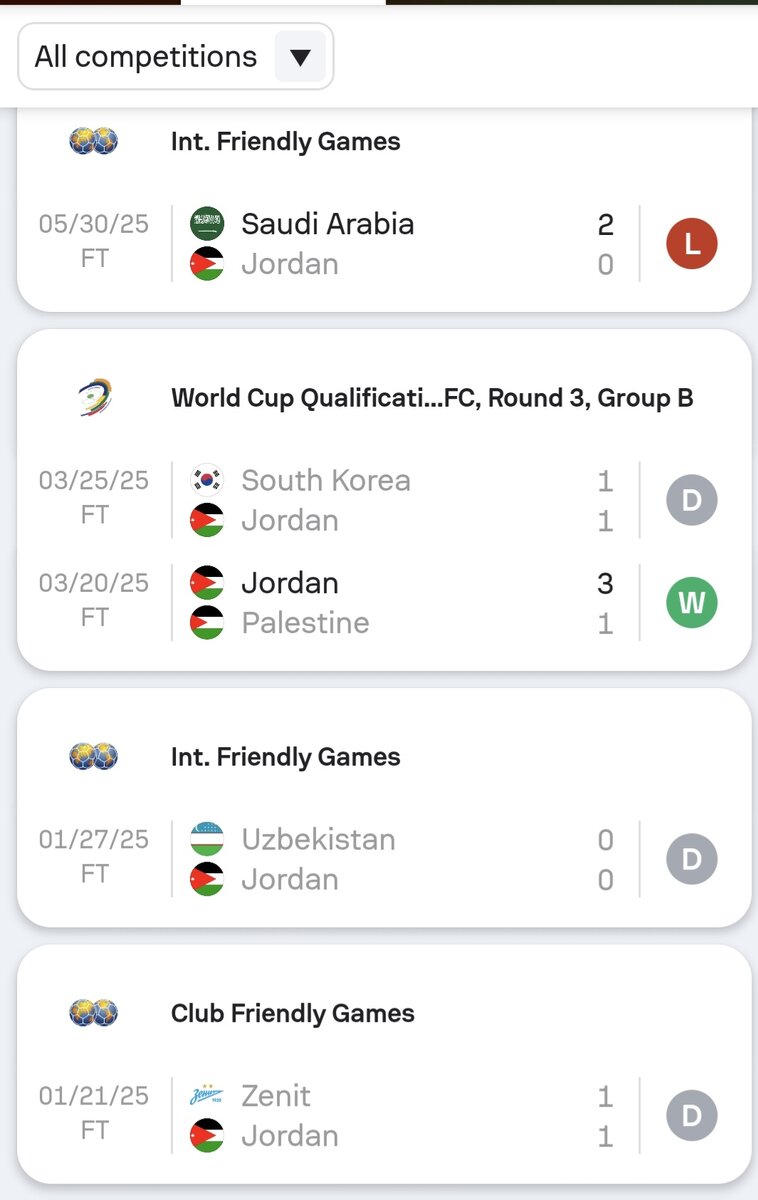Screen dimensions: 758x1200
Task: Click the red L loss badge
Action: point(692,244)
